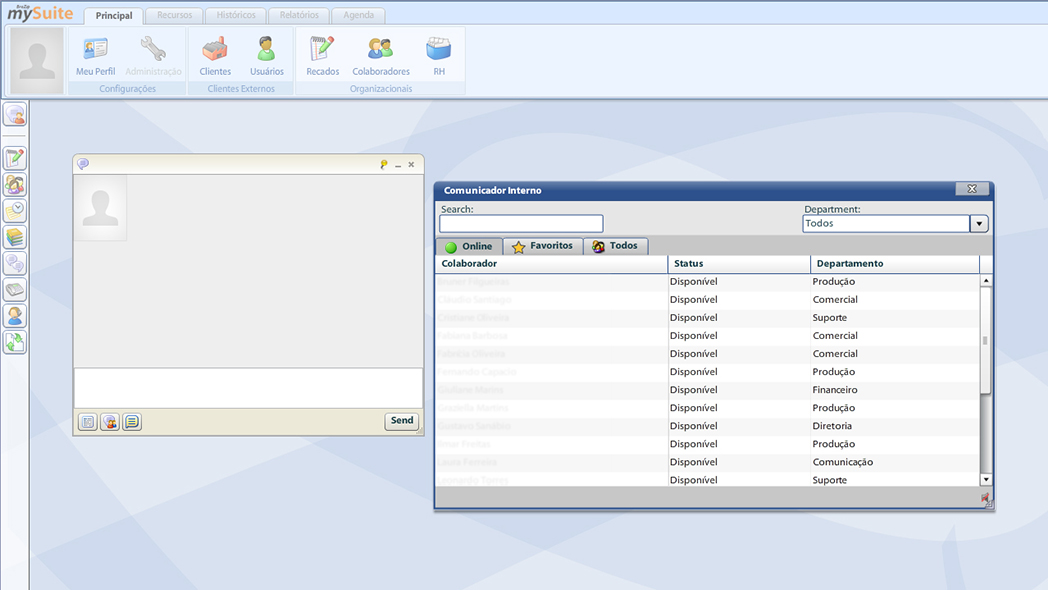
Task: Sort by Departamento column header
Action: (895, 264)
